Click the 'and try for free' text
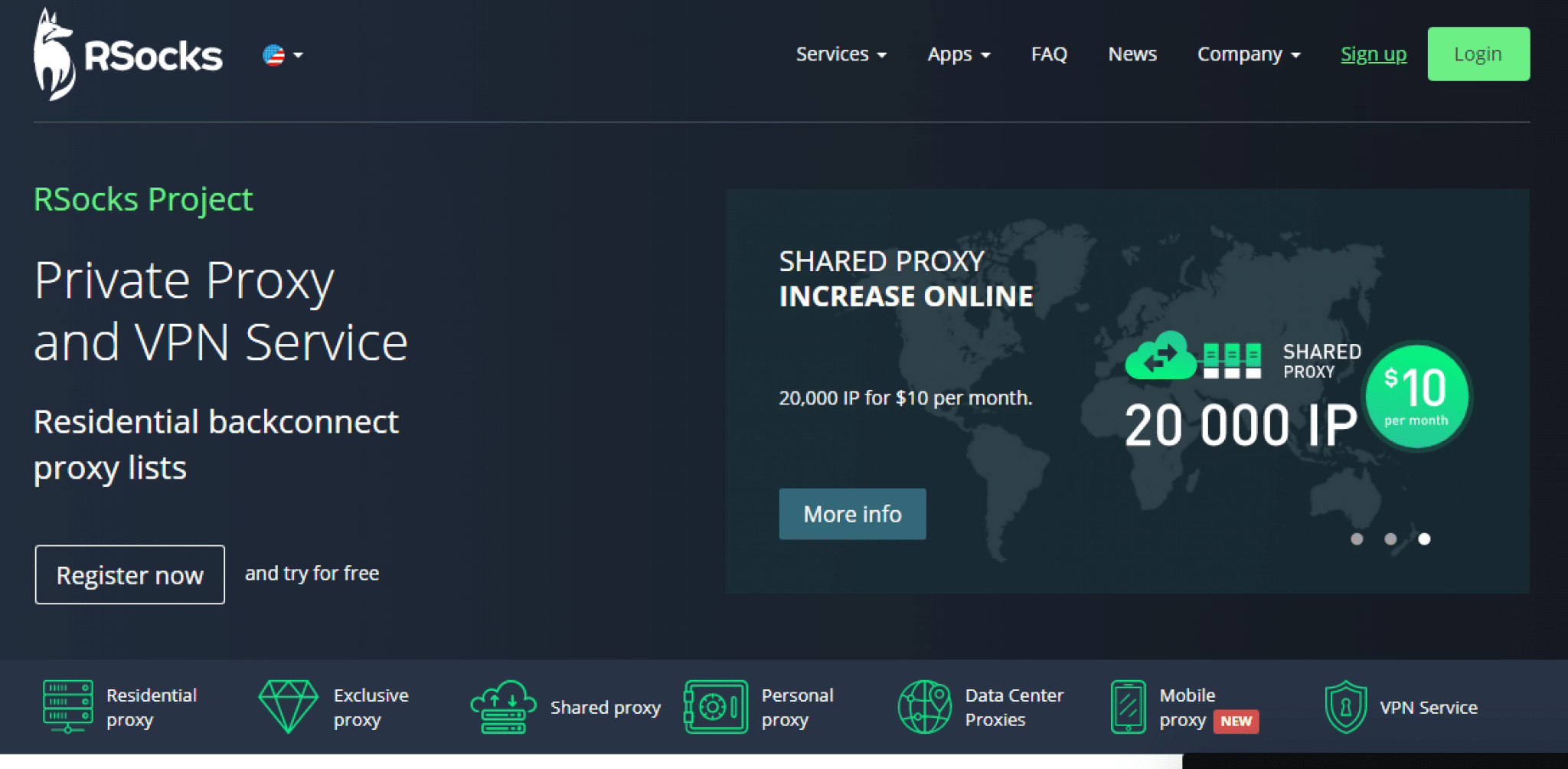This screenshot has height=769, width=1568. (x=312, y=573)
